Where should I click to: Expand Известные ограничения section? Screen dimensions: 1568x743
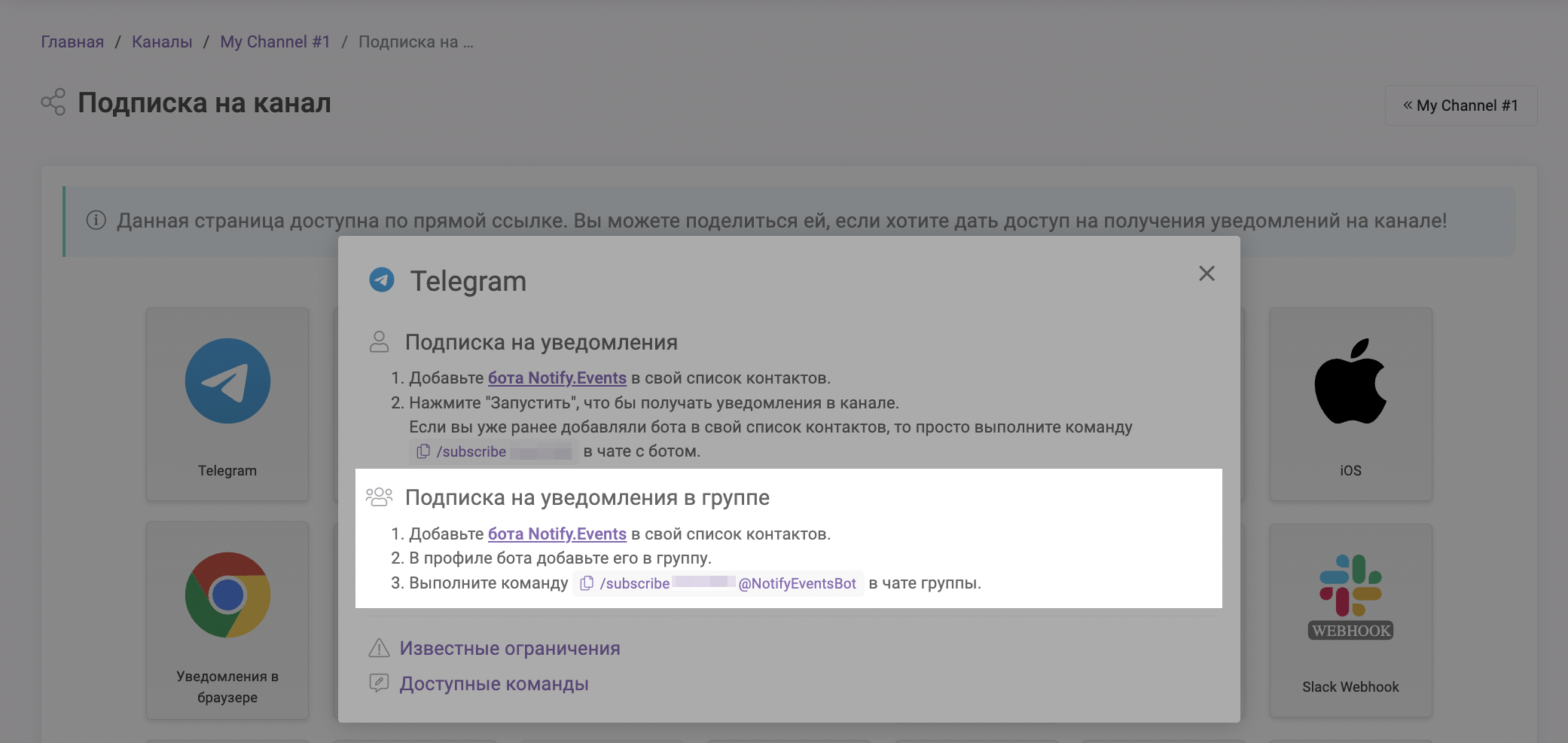(509, 648)
